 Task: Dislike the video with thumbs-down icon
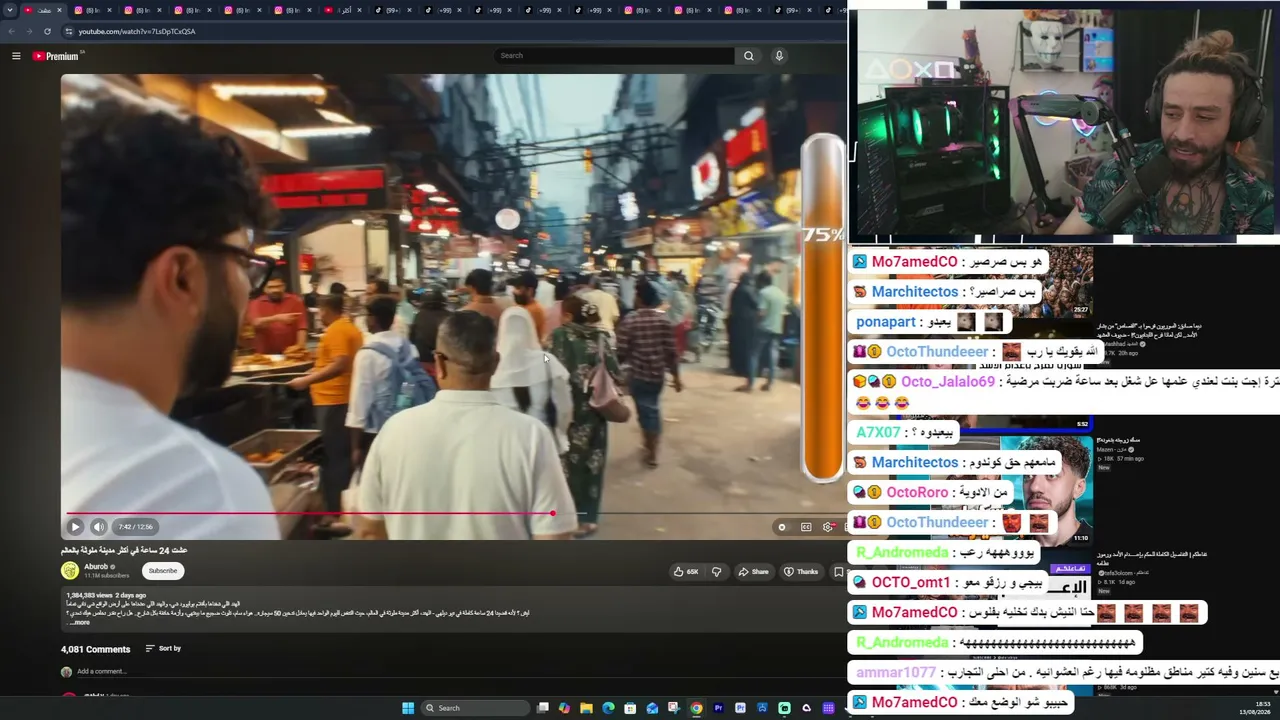tap(716, 572)
